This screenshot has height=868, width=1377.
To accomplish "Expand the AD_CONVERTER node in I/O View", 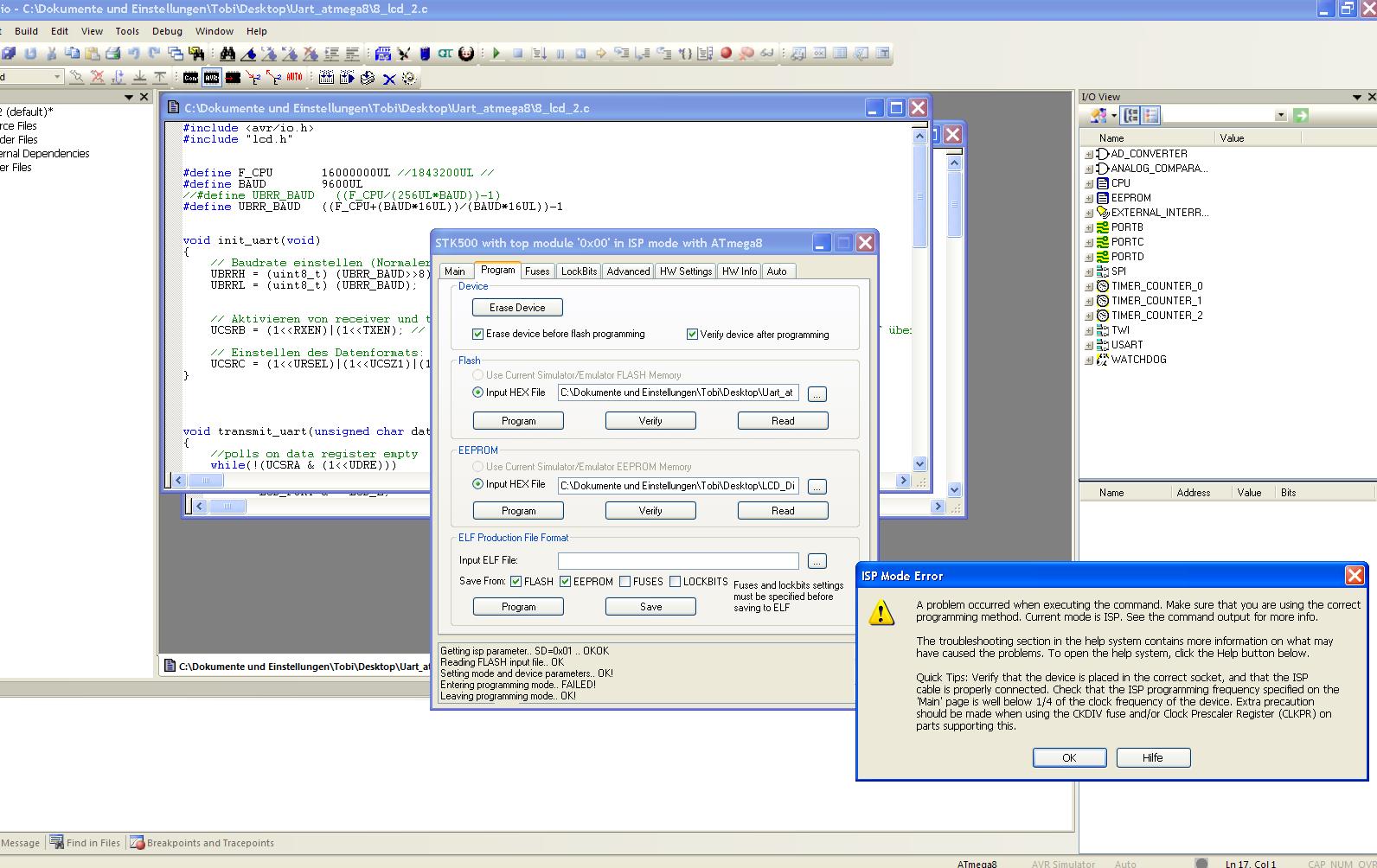I will [x=1089, y=154].
